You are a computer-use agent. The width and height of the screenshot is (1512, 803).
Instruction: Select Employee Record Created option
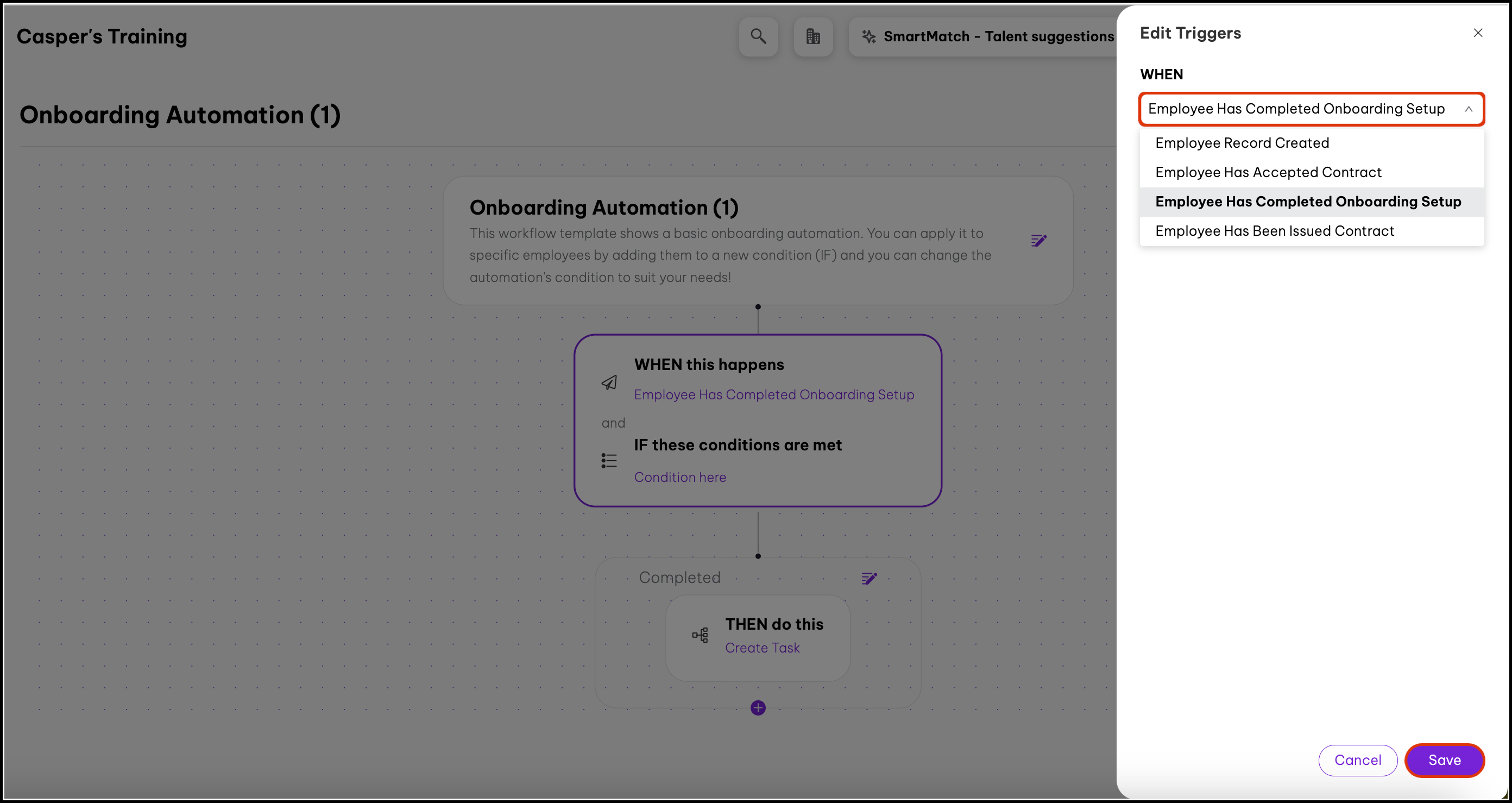(1242, 143)
